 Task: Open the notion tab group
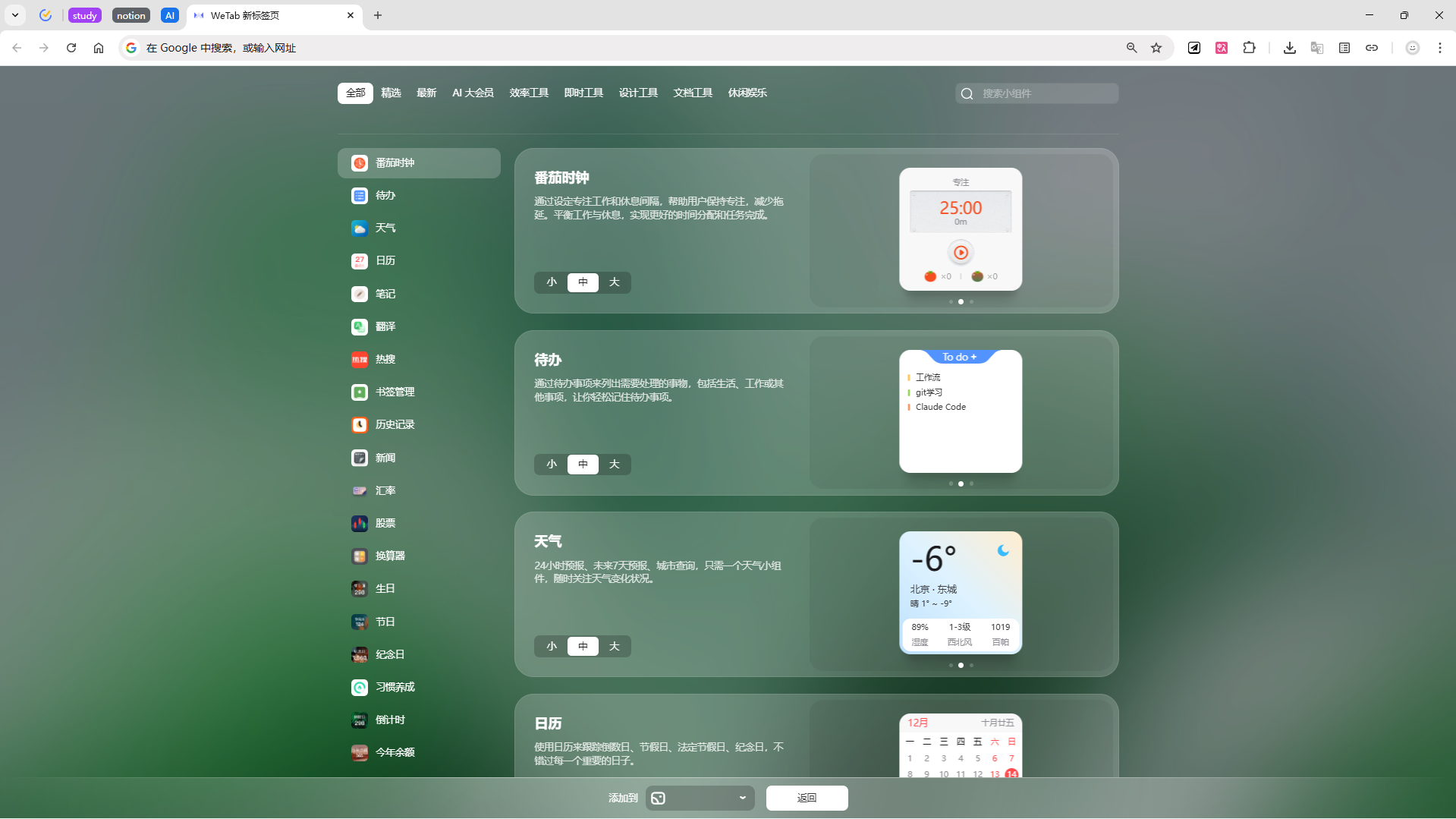pyautogui.click(x=131, y=16)
